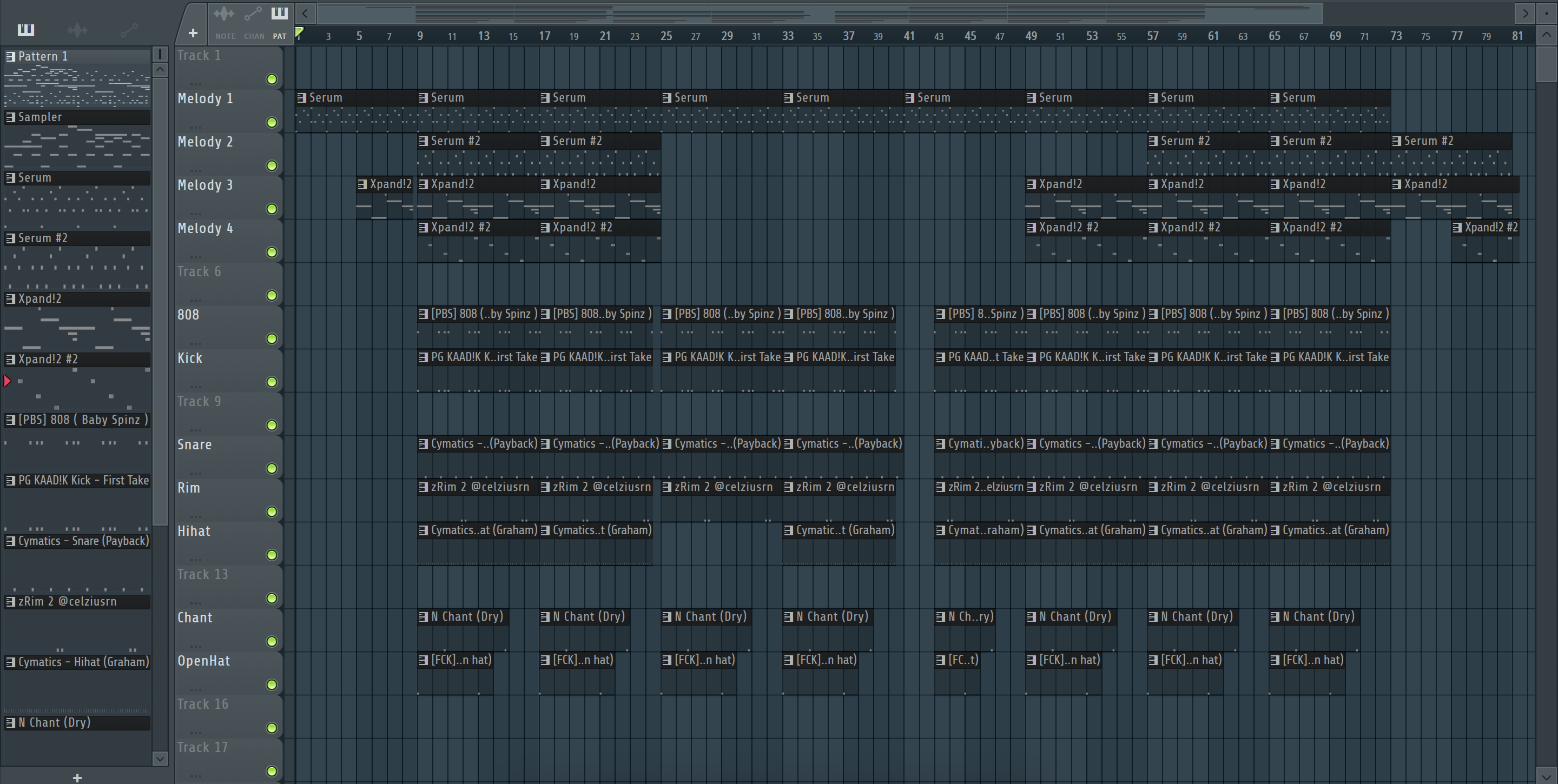
Task: Open menu of first zRim 2 clip
Action: coord(424,487)
